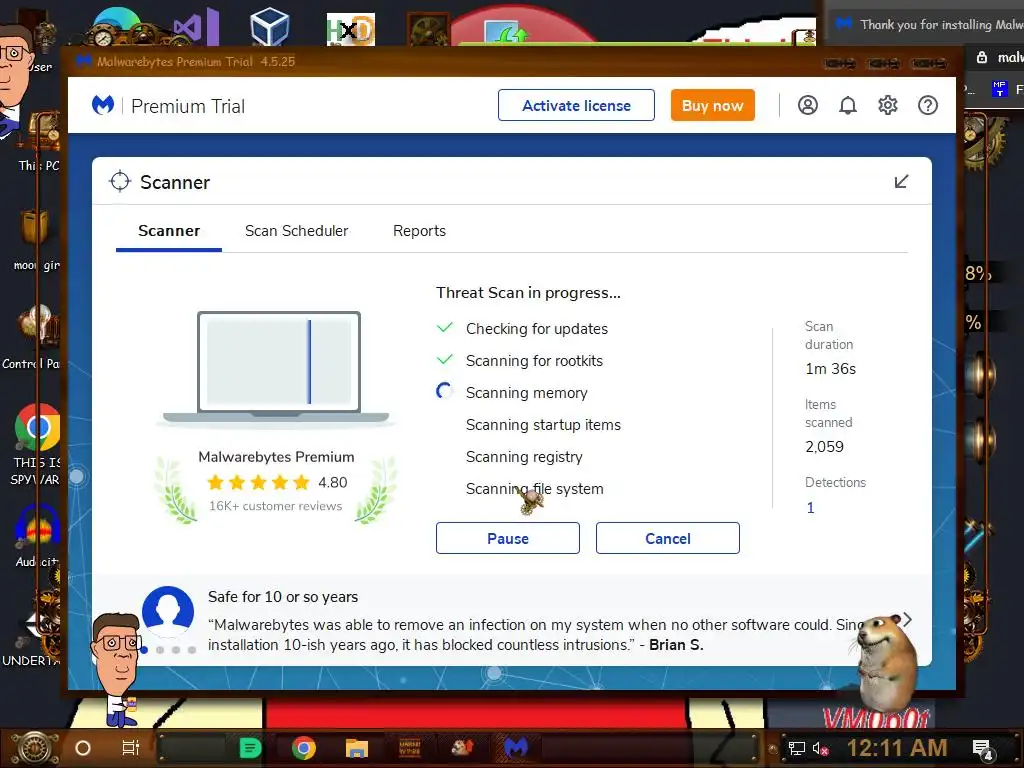
Task: Switch to the Scan Scheduler tab
Action: point(296,231)
